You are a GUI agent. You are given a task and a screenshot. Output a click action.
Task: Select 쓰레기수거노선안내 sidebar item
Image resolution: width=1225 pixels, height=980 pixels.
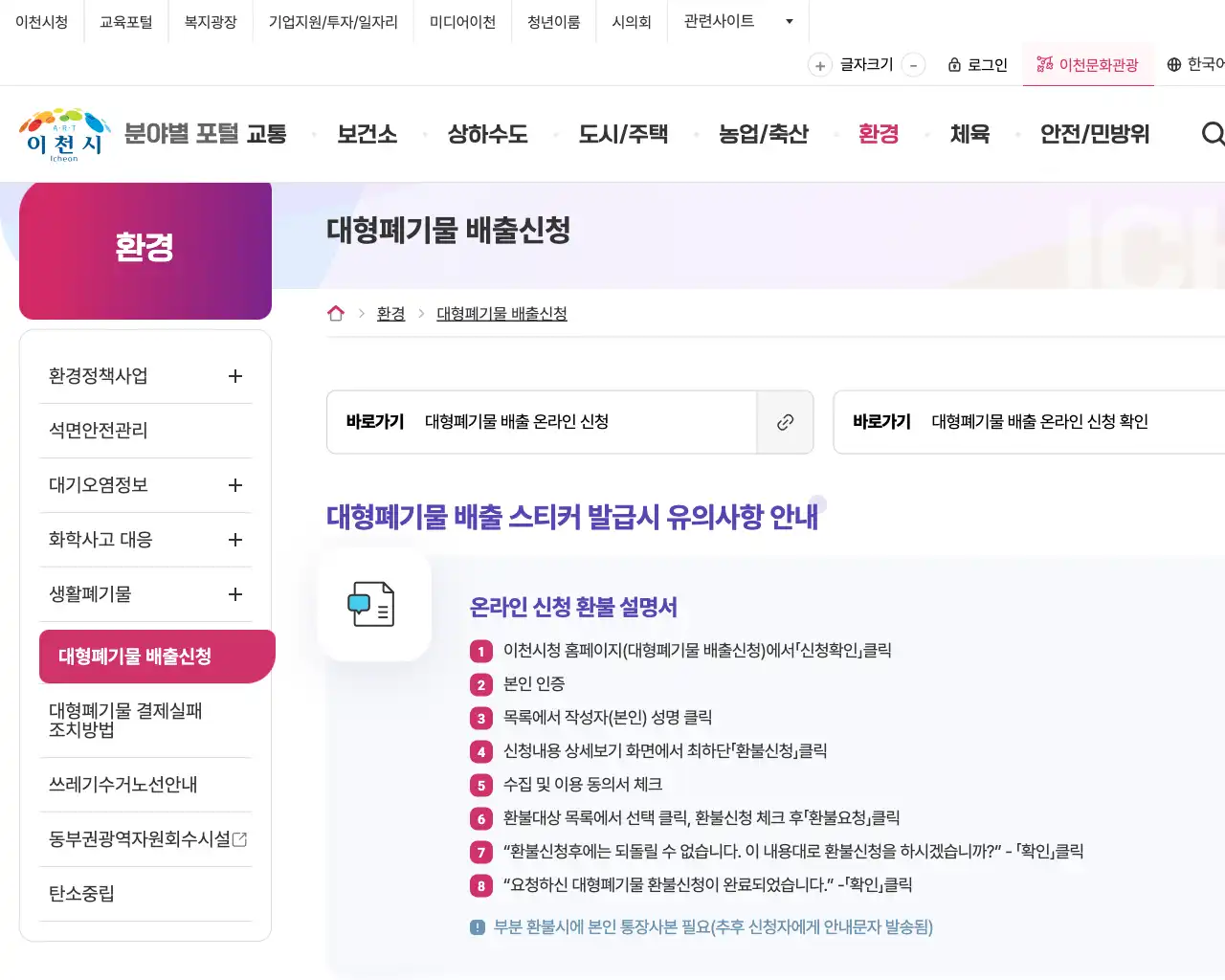(x=145, y=785)
